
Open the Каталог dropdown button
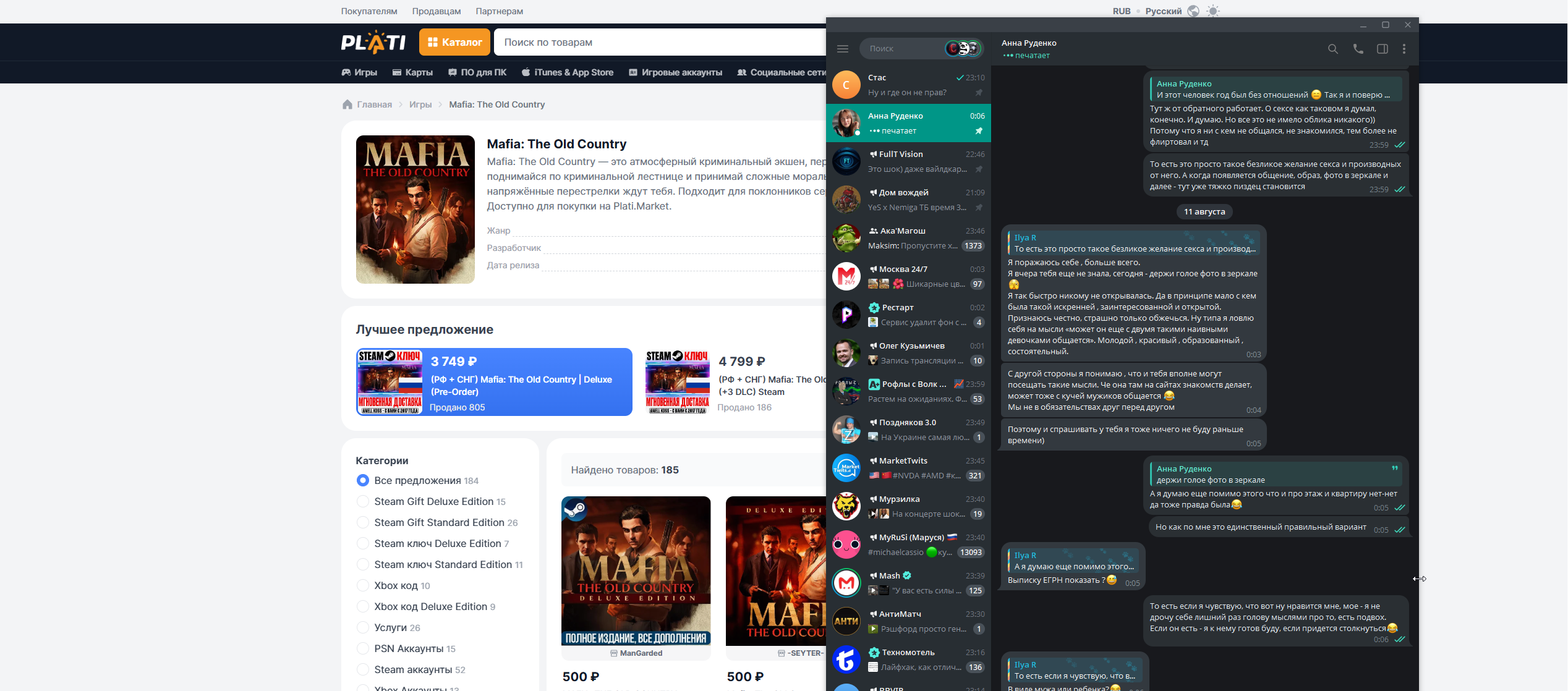click(454, 42)
